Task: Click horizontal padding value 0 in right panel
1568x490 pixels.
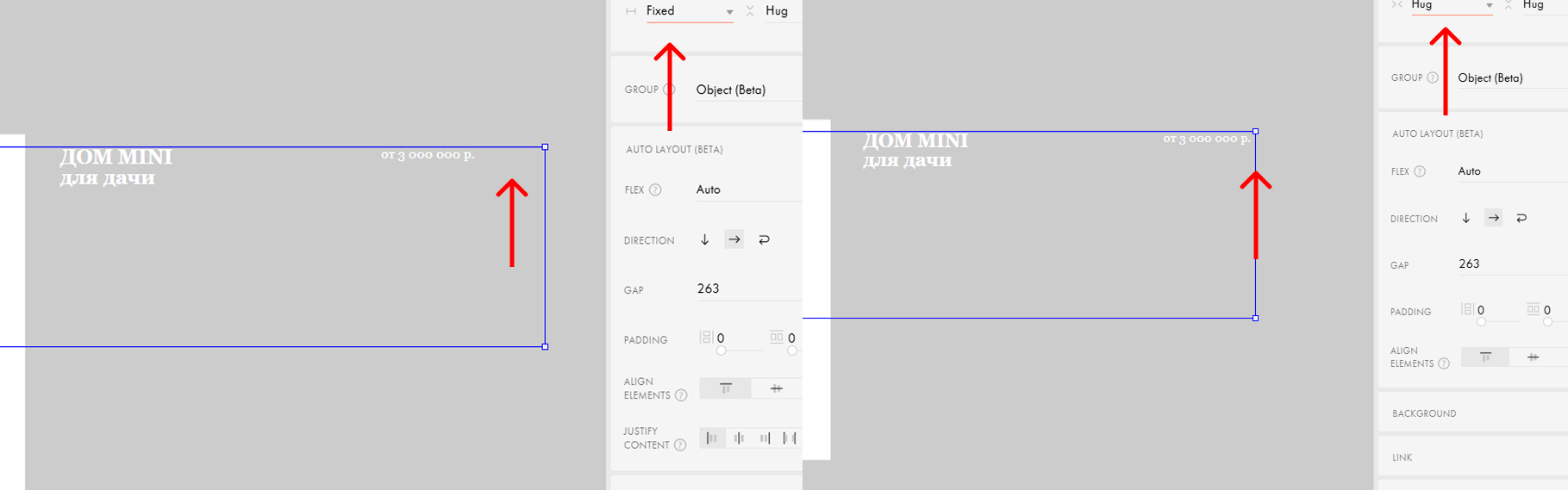Action: click(x=1481, y=310)
